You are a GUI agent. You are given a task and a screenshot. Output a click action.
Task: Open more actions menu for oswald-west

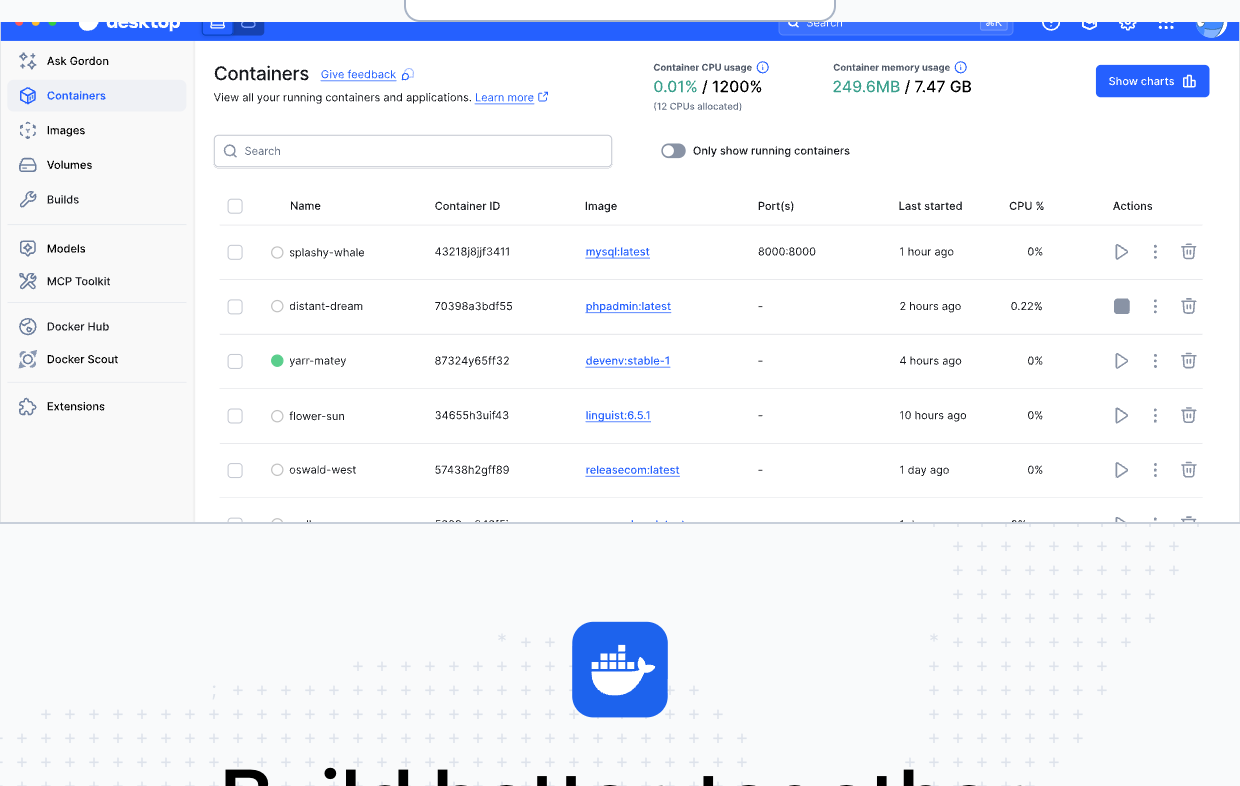point(1155,470)
